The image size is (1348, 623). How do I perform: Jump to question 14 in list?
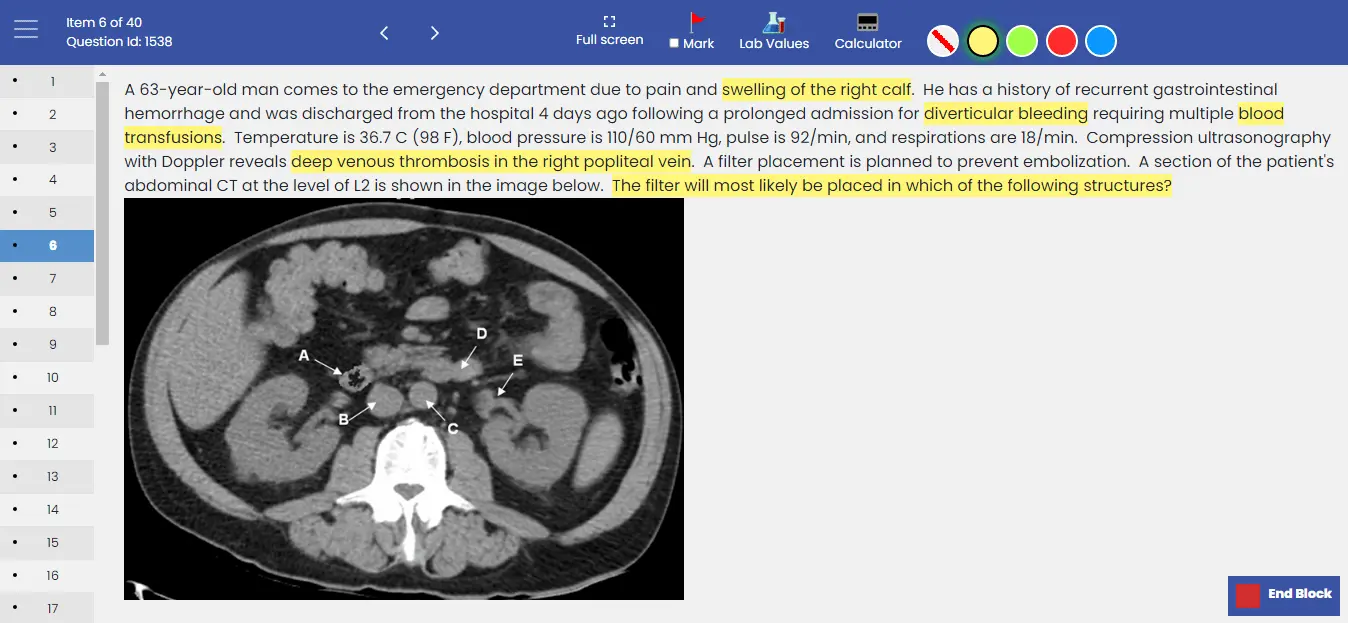tap(47, 510)
